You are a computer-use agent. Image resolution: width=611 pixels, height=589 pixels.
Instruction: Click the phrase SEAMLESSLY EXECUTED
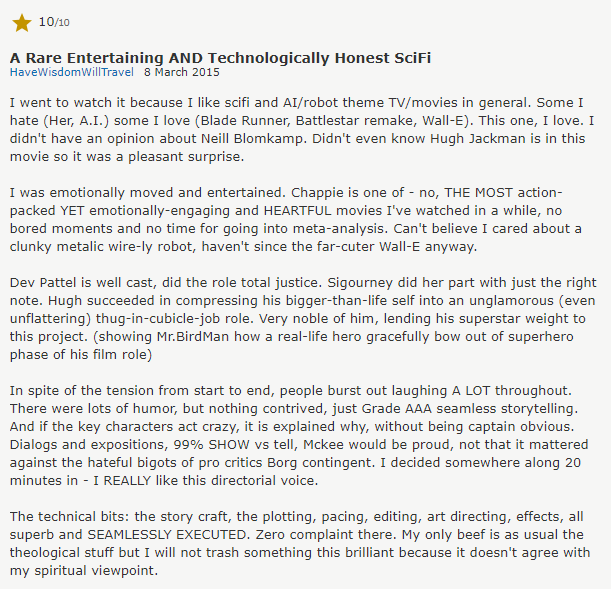coord(168,534)
